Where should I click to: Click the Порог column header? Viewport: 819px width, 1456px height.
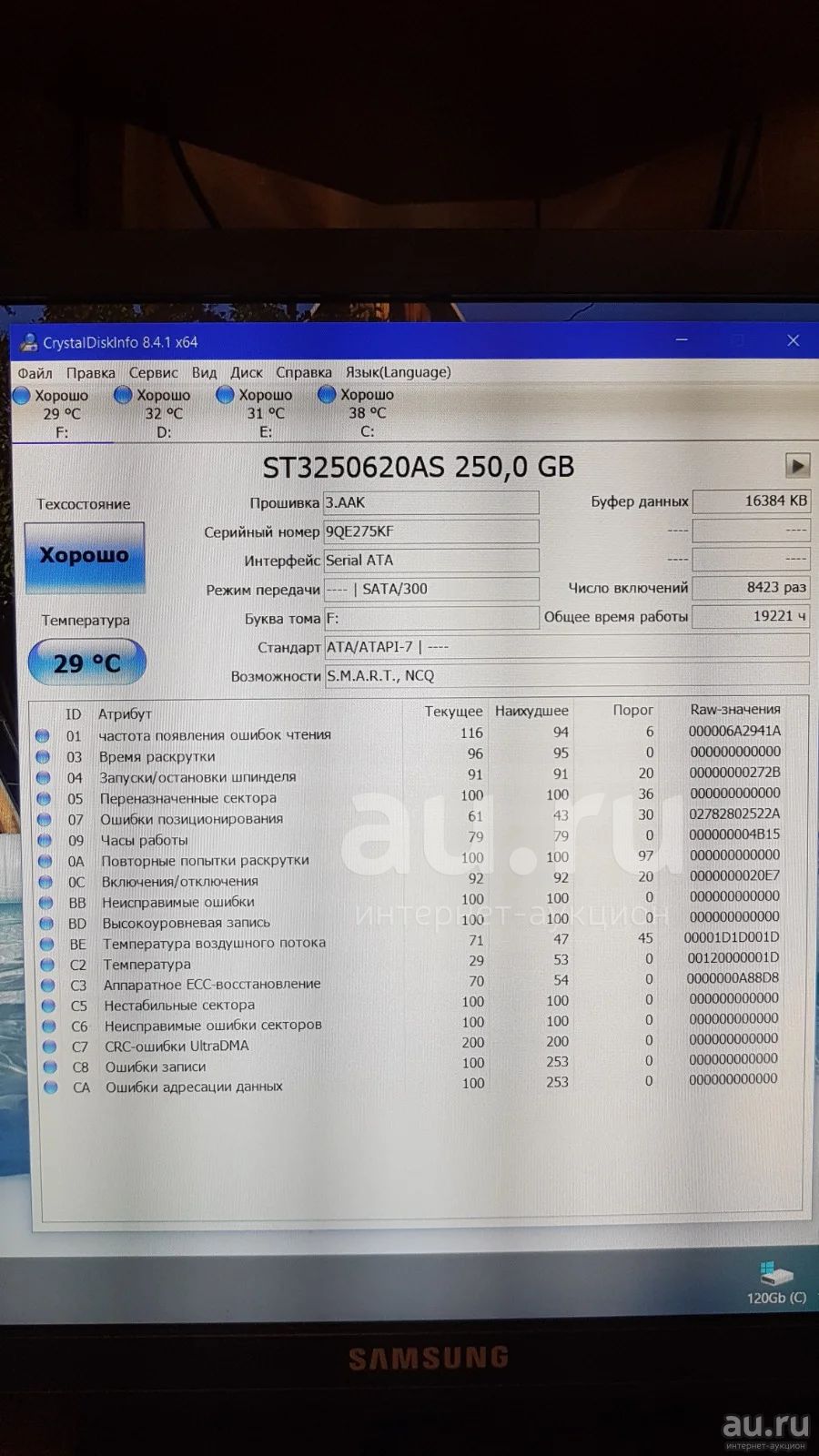coord(632,710)
